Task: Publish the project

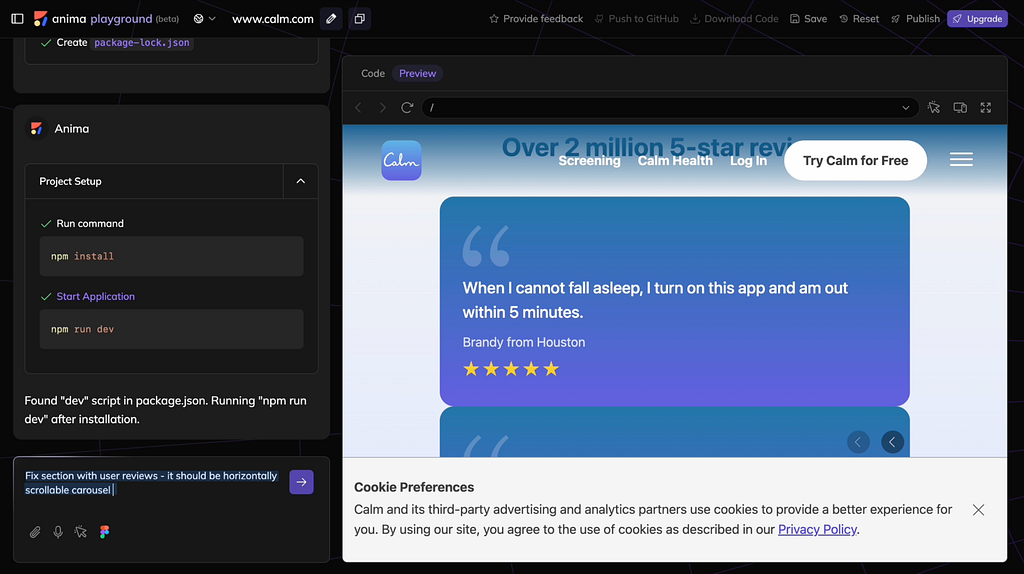Action: (x=915, y=19)
